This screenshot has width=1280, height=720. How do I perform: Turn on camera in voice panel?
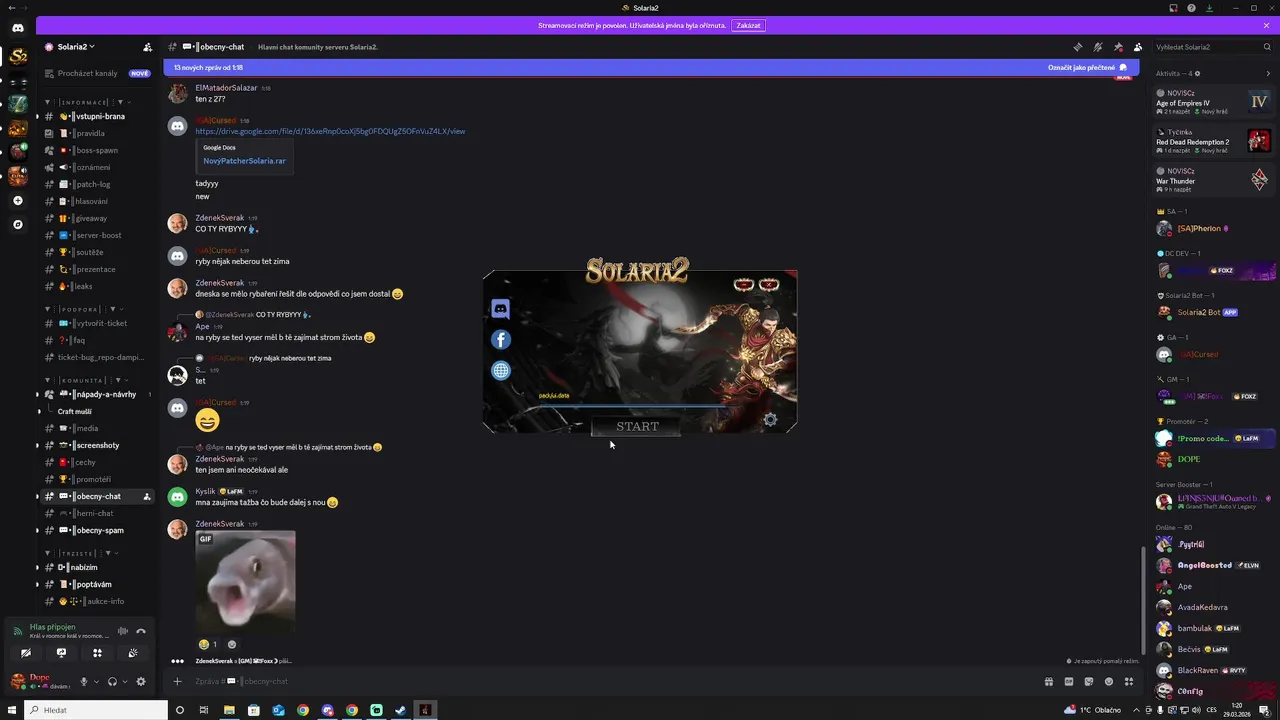tap(26, 653)
